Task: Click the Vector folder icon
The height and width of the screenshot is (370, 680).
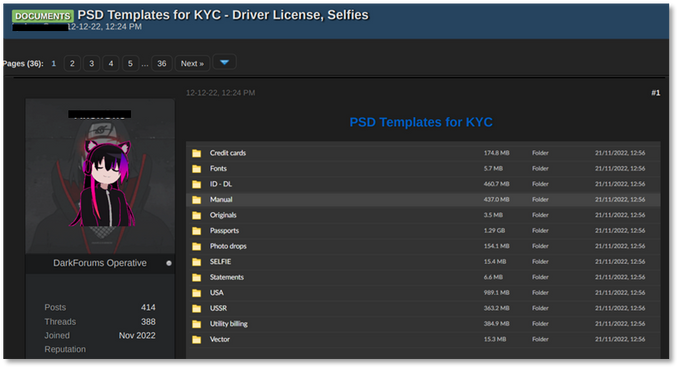Action: pyautogui.click(x=197, y=340)
